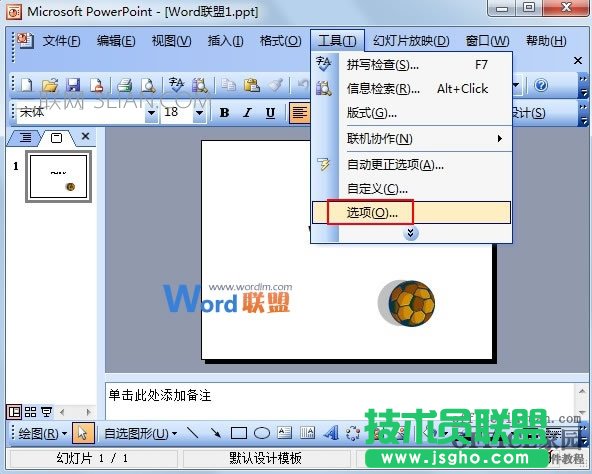Open the View menu

tap(171, 40)
